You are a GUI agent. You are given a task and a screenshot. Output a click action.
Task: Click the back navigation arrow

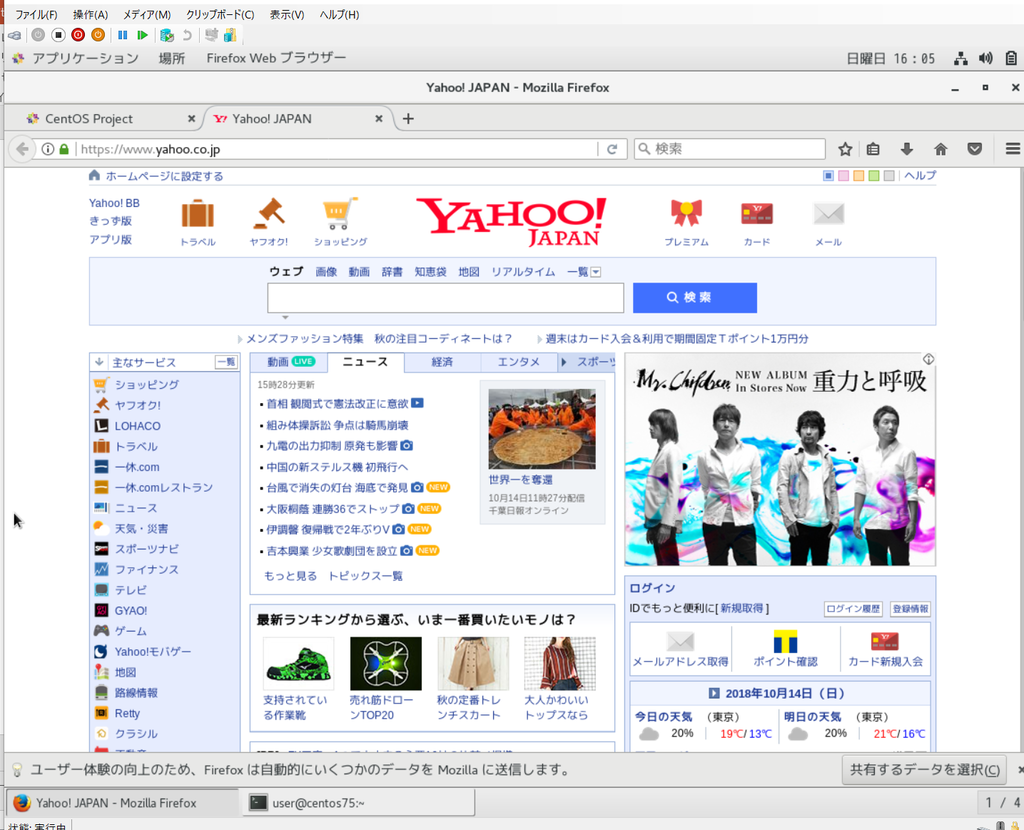(22, 149)
